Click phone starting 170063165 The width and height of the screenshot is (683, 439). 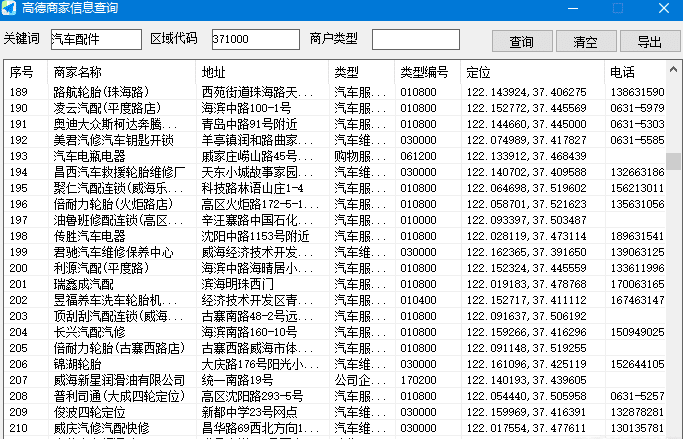click(637, 284)
